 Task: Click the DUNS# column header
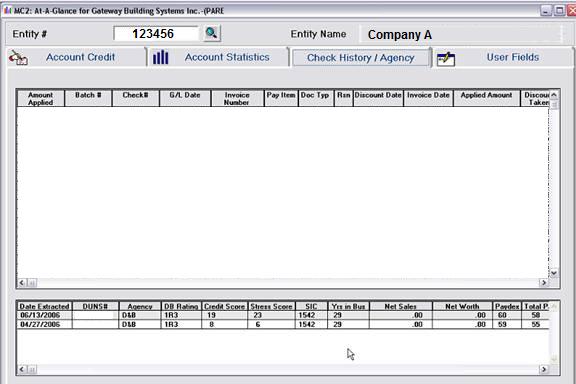pyautogui.click(x=95, y=306)
